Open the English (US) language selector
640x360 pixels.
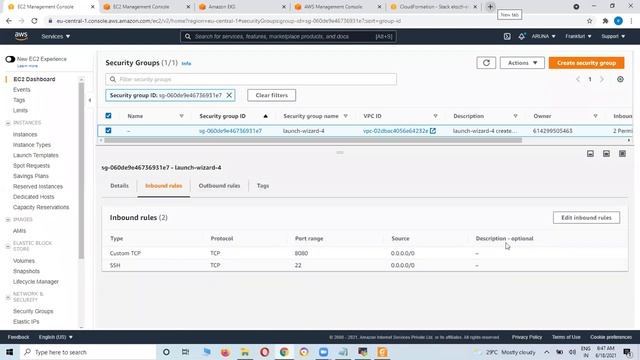(56, 337)
